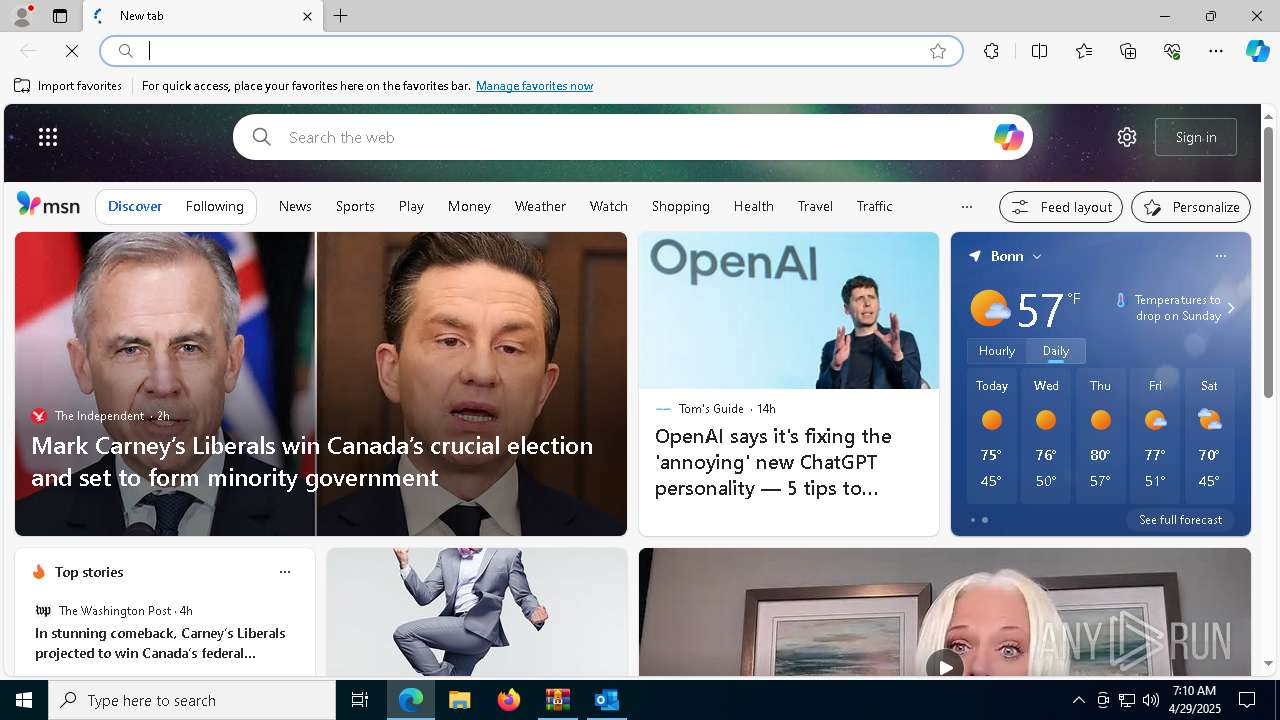Open Extensions puzzle icon
This screenshot has width=1280, height=720.
click(991, 51)
